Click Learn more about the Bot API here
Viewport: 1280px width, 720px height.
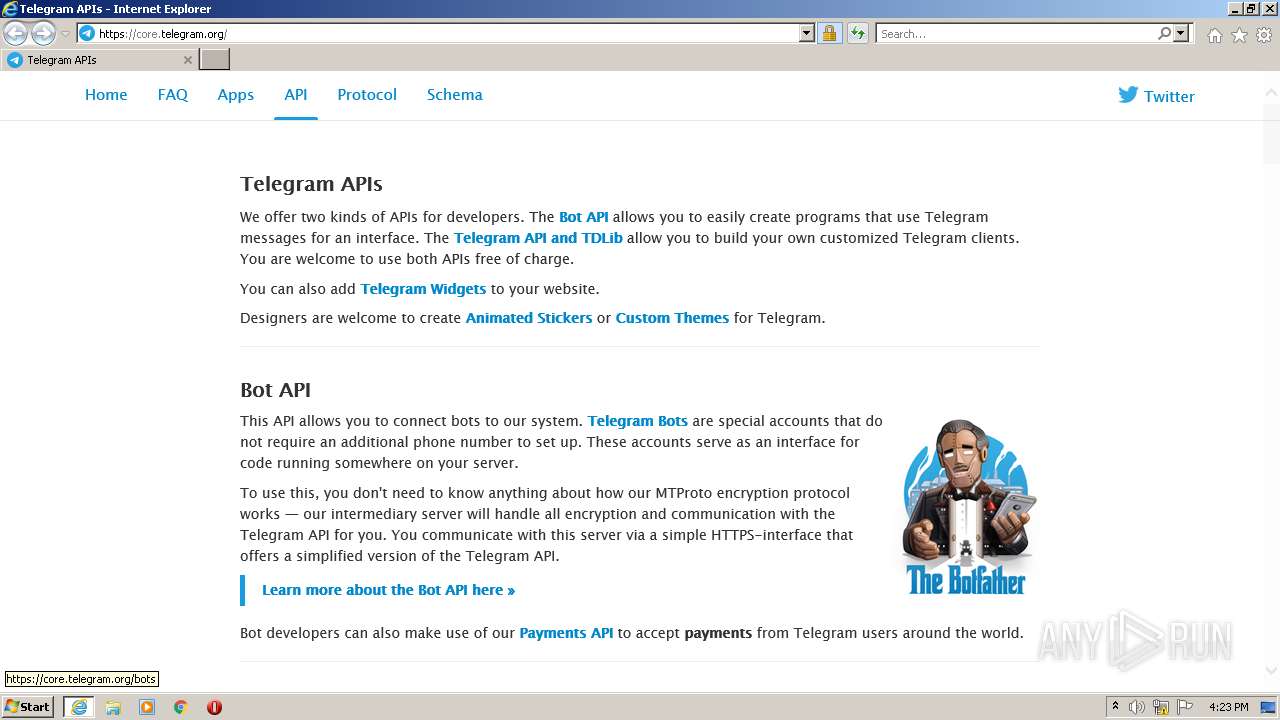coord(388,590)
